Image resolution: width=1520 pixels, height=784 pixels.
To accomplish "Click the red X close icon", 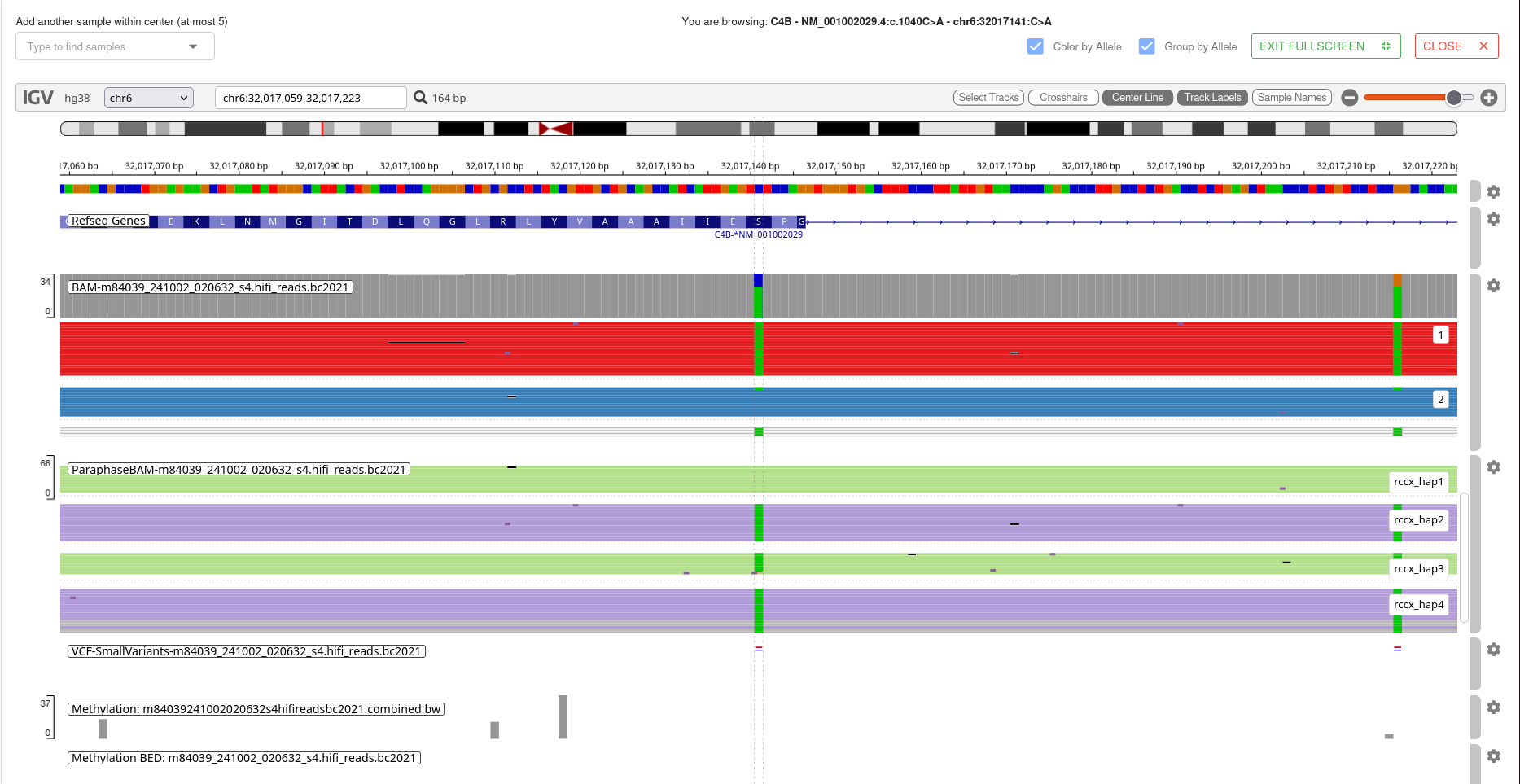I will 1483,46.
